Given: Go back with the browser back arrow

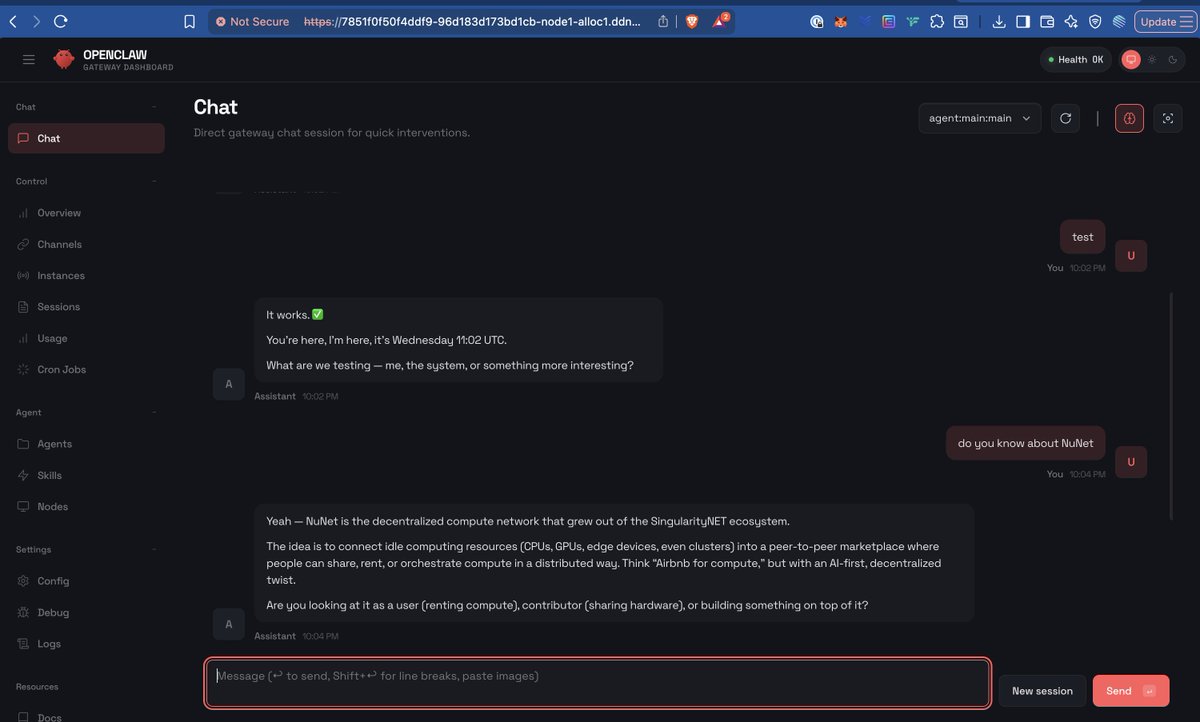Looking at the screenshot, I should point(13,21).
